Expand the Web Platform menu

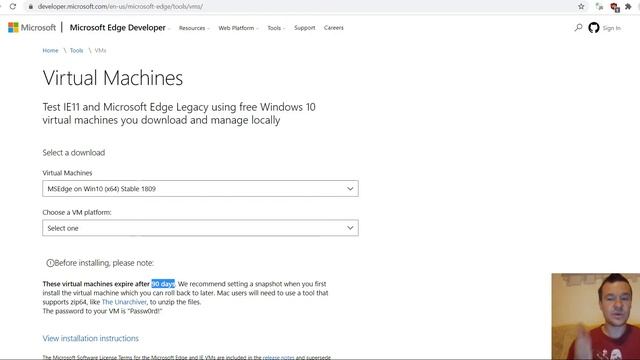click(238, 28)
